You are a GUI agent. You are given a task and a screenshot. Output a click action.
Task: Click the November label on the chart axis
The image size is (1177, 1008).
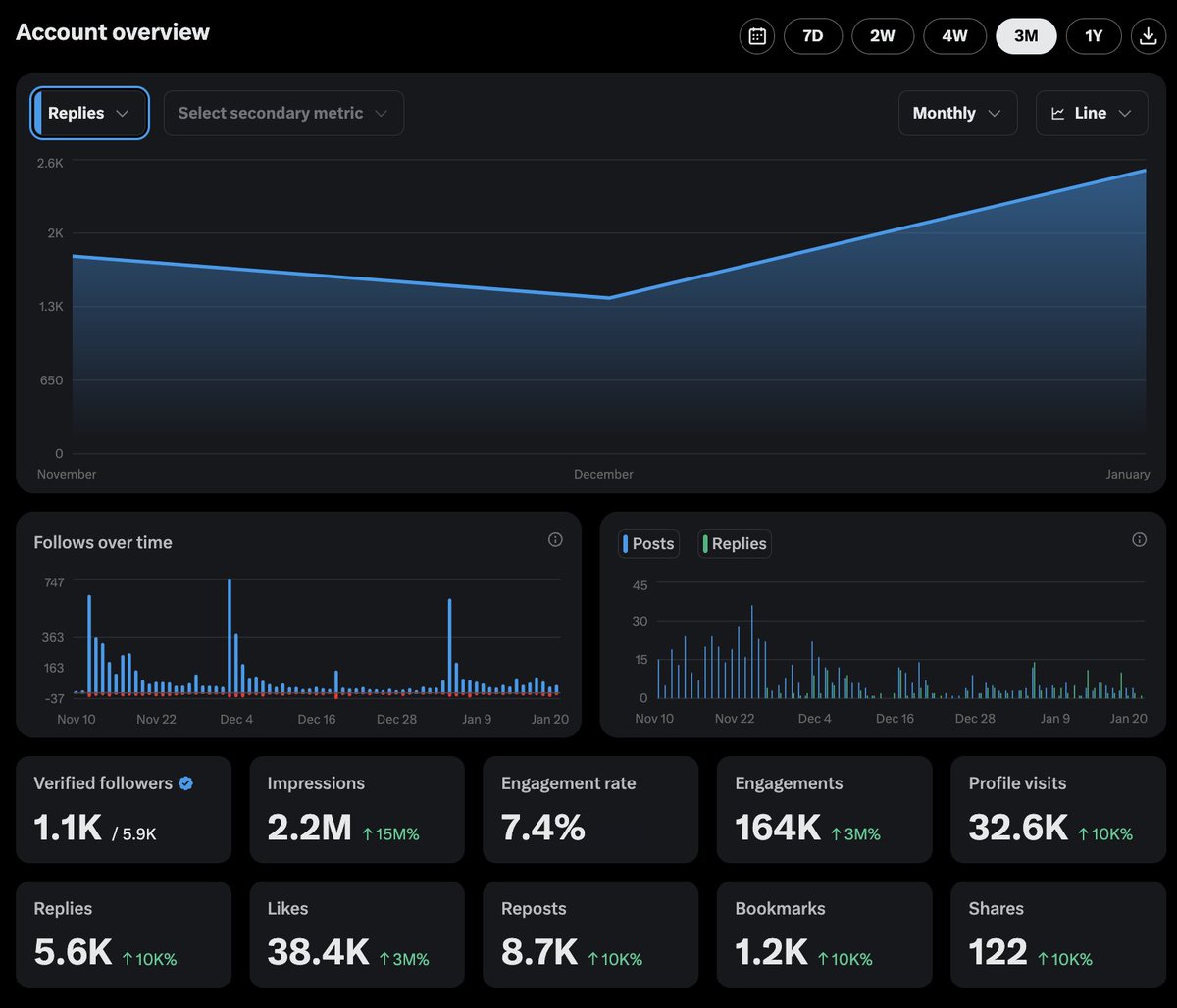pos(67,474)
